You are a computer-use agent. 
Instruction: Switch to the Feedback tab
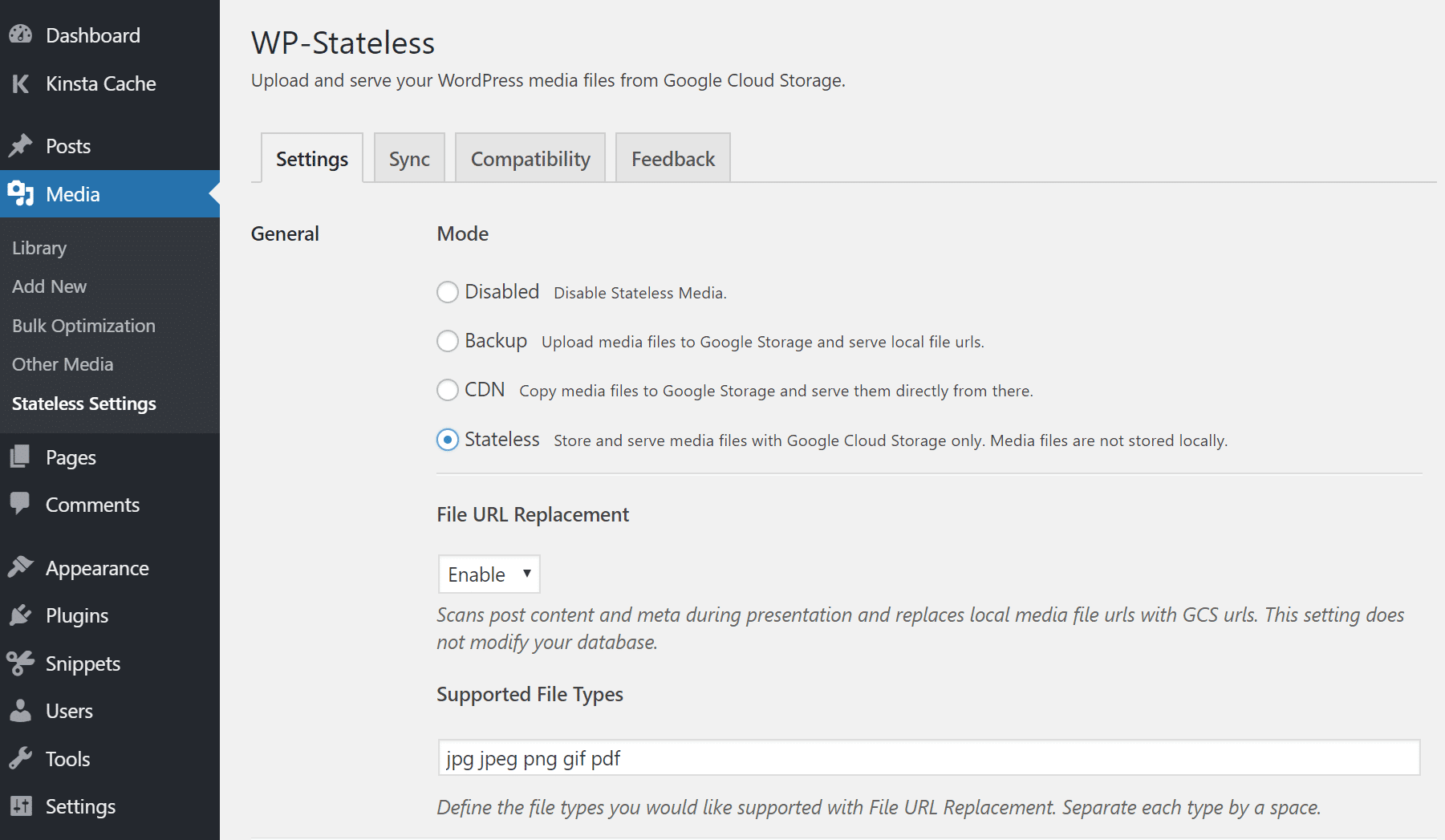click(x=672, y=158)
